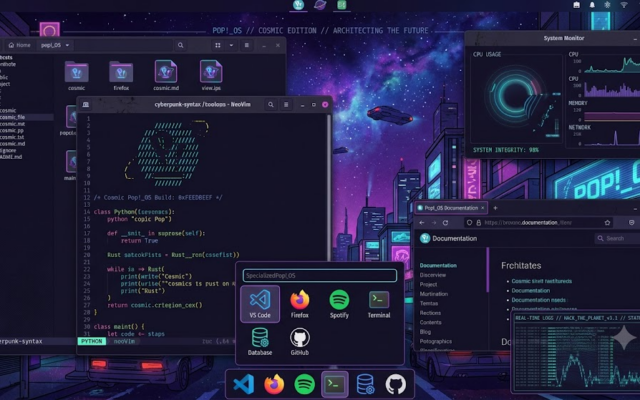This screenshot has width=640, height=400.
Task: Go back in the browser
Action: (422, 223)
